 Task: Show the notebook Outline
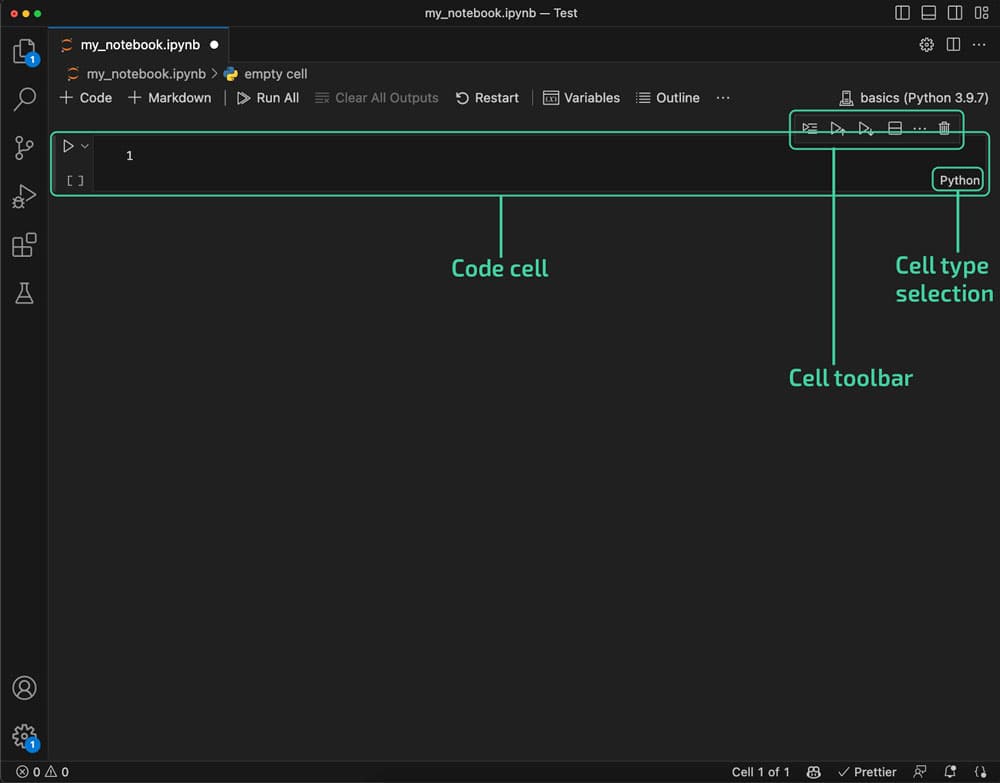click(668, 98)
